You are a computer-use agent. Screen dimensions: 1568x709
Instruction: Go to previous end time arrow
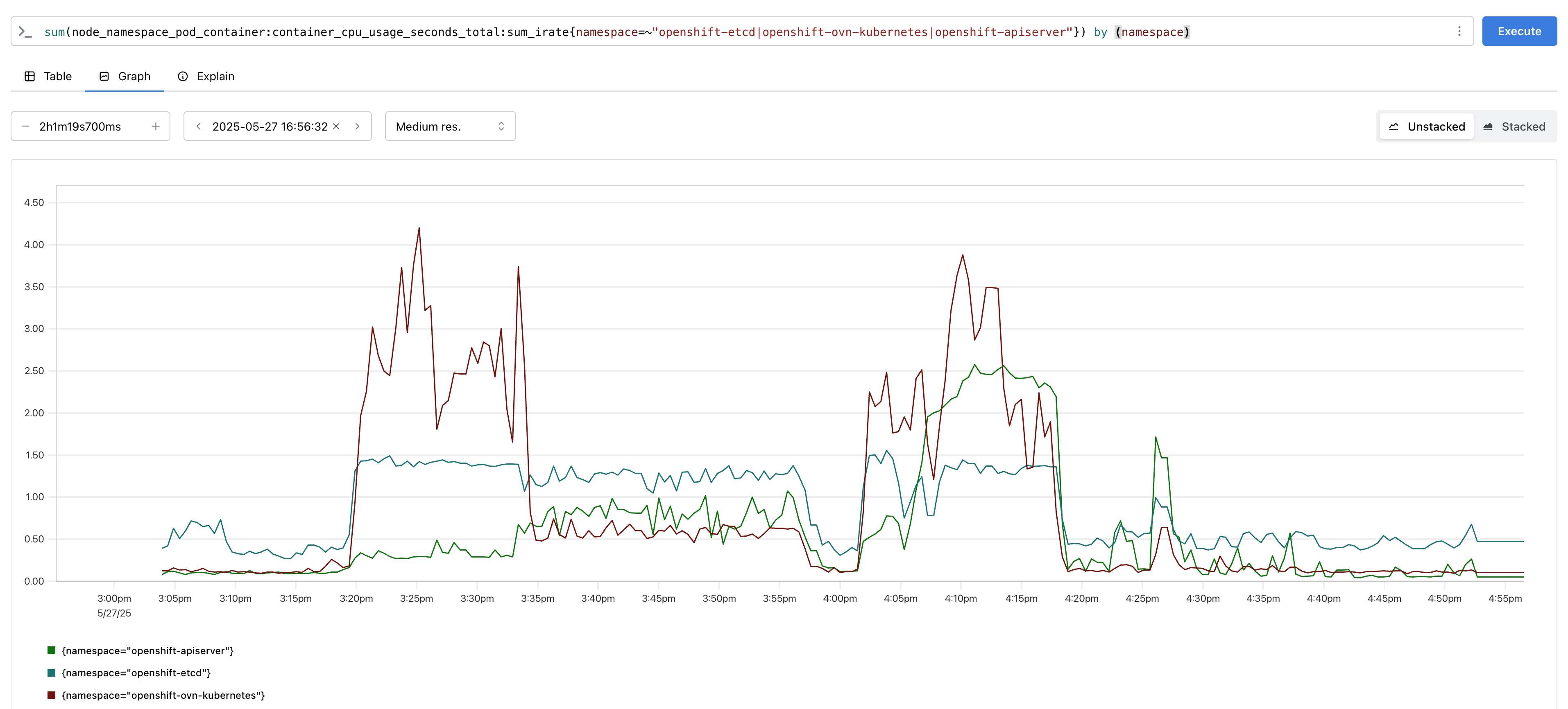click(x=198, y=126)
